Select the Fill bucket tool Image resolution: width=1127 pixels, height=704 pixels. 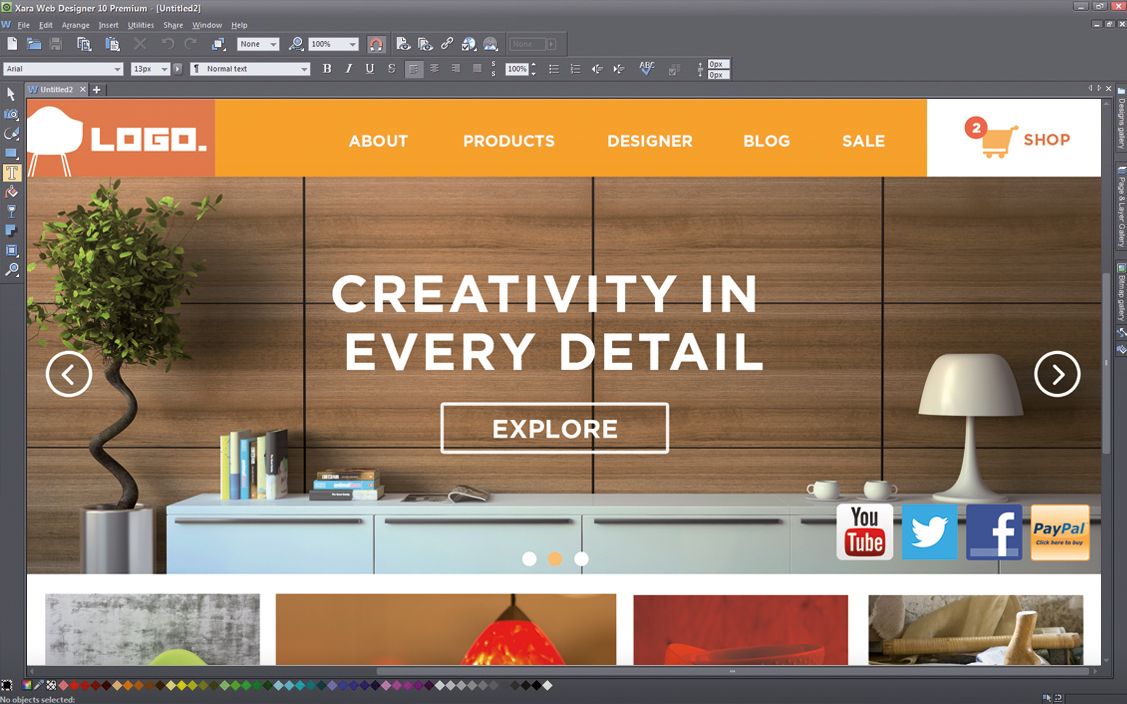11,192
